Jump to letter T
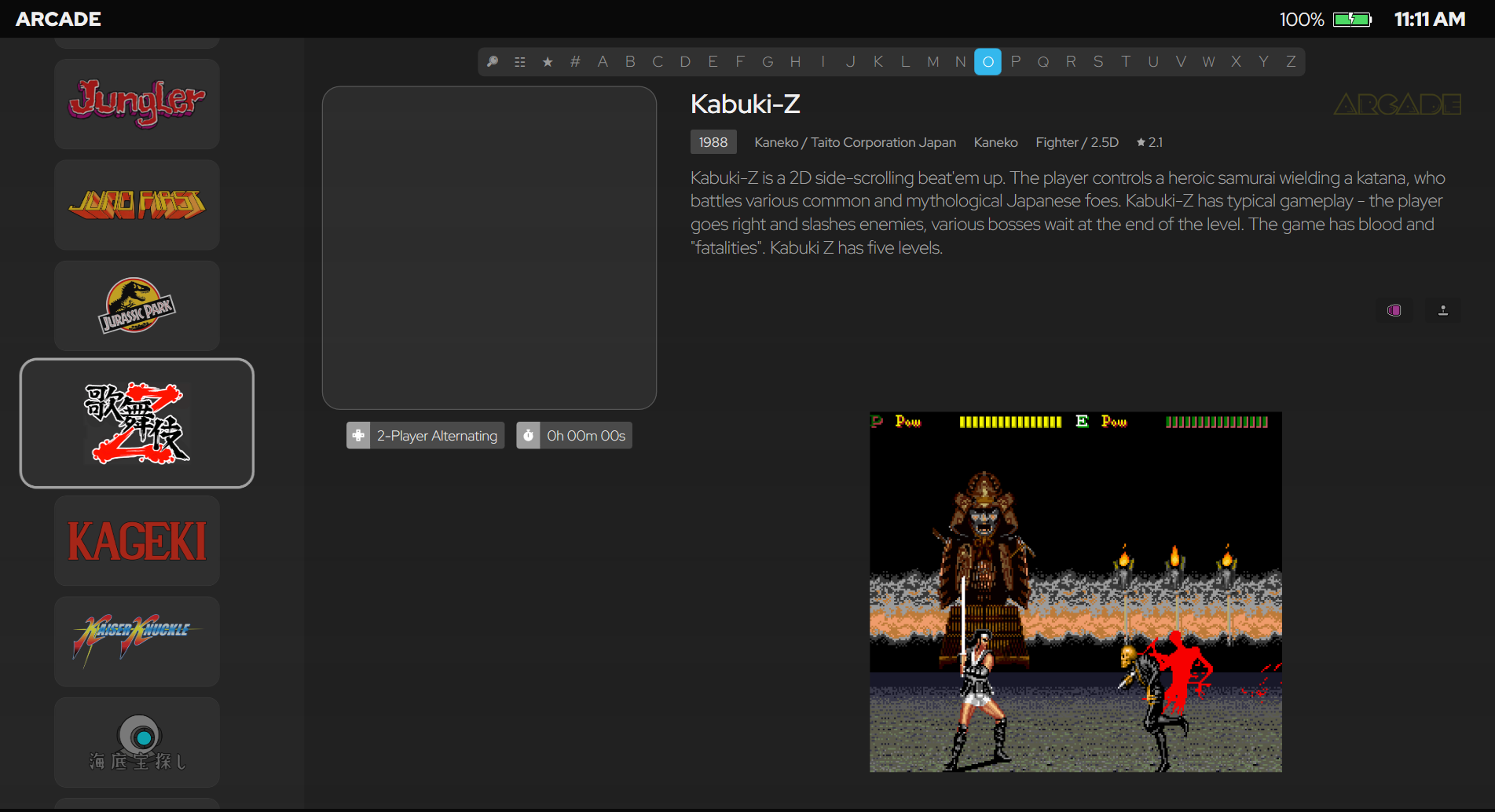The width and height of the screenshot is (1495, 812). 1126,62
